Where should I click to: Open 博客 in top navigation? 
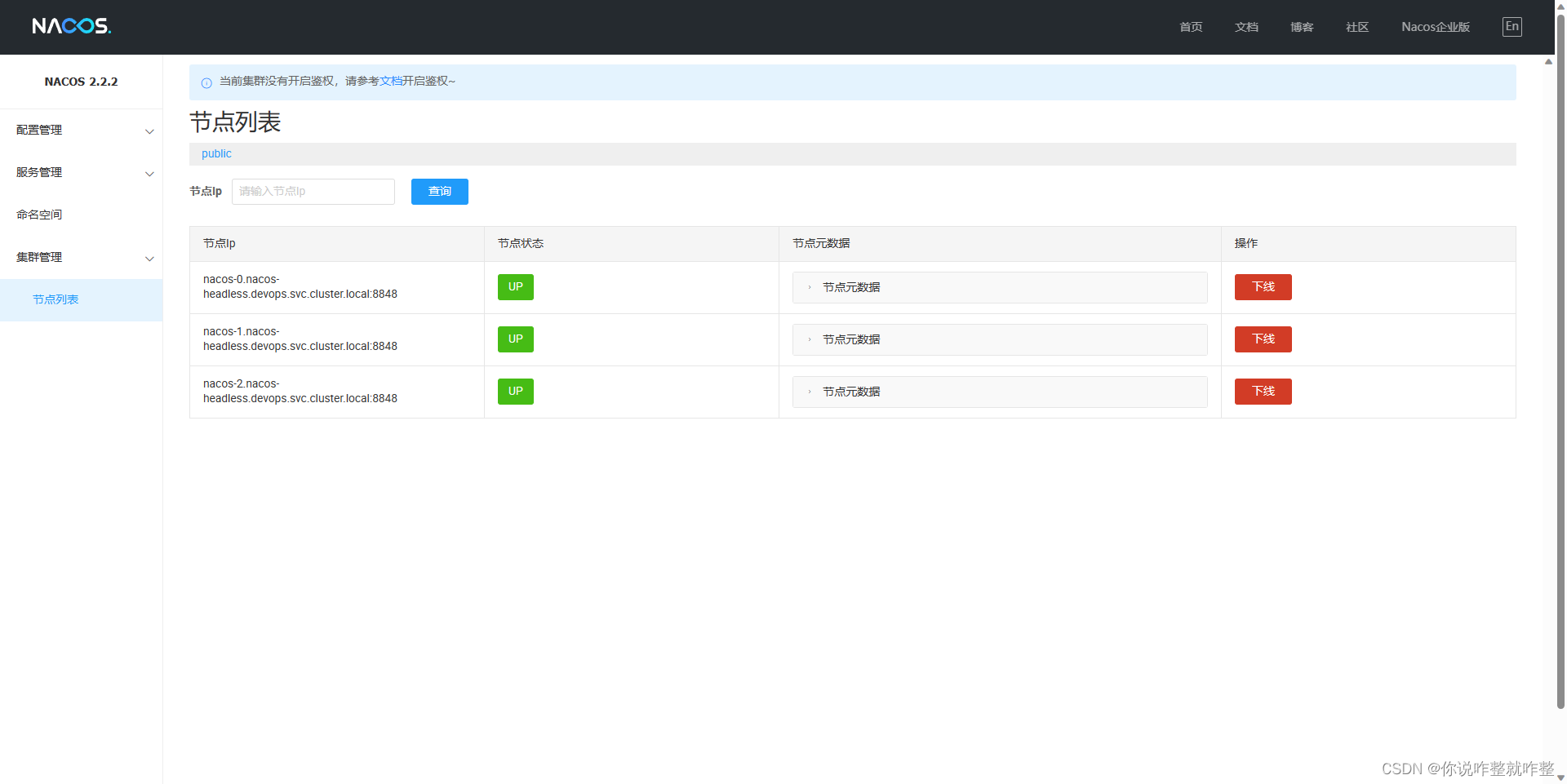click(x=1302, y=27)
